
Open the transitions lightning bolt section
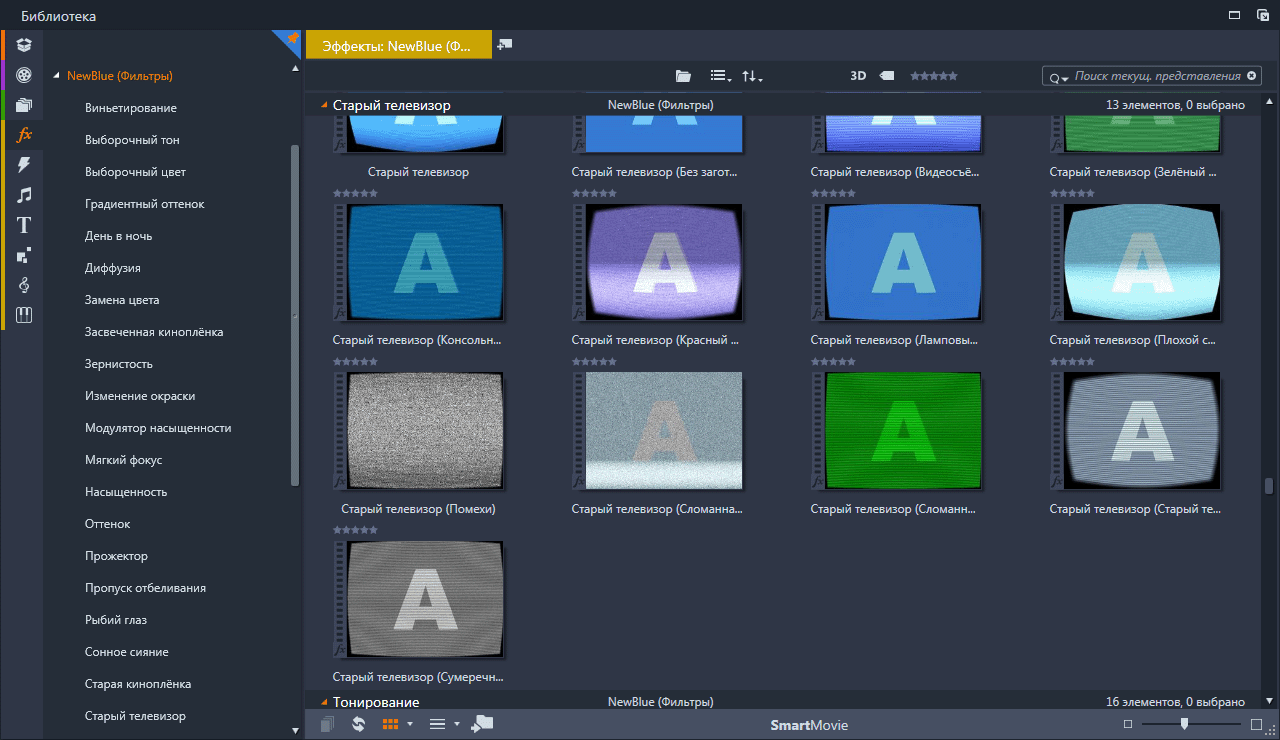tap(24, 164)
